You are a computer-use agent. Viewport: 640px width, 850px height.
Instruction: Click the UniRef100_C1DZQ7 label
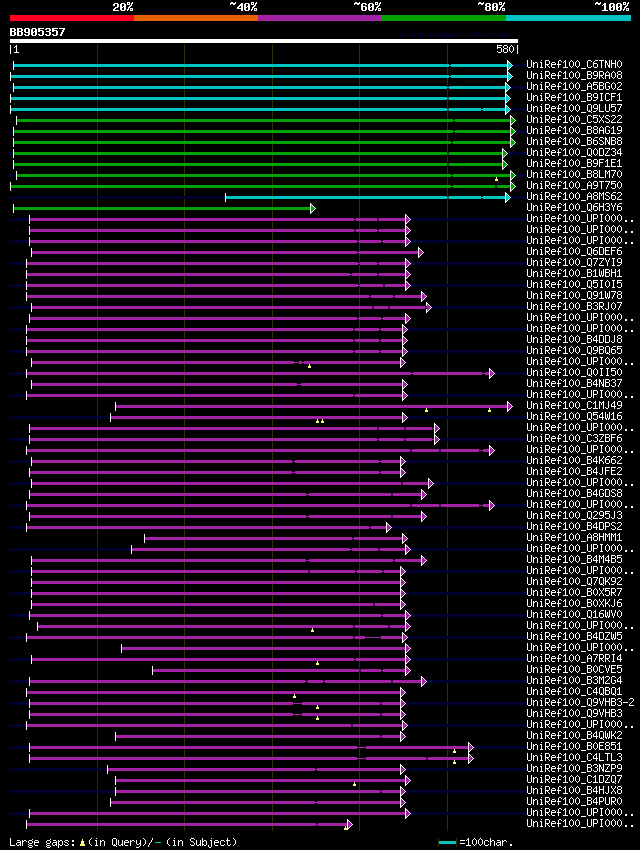coord(574,780)
